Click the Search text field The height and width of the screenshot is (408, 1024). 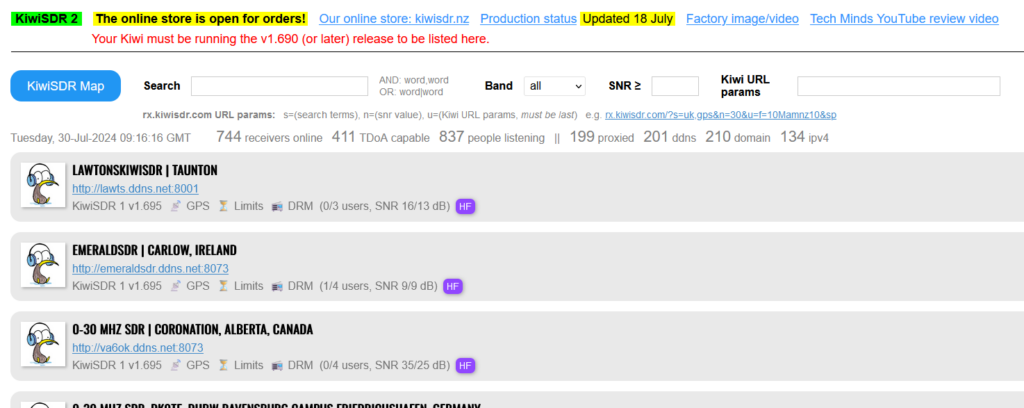[x=280, y=86]
